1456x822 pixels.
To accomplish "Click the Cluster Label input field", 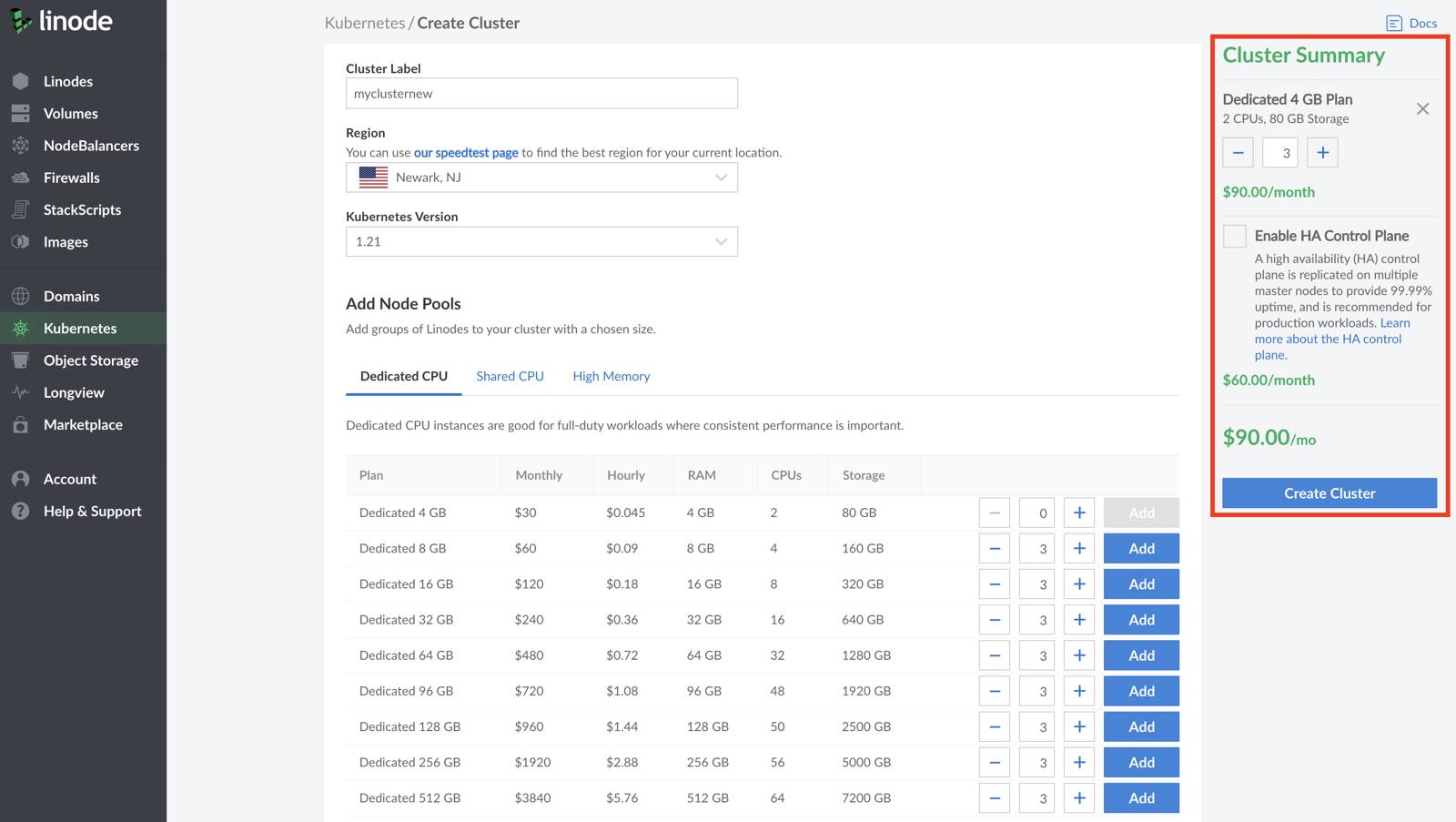I will pyautogui.click(x=541, y=94).
